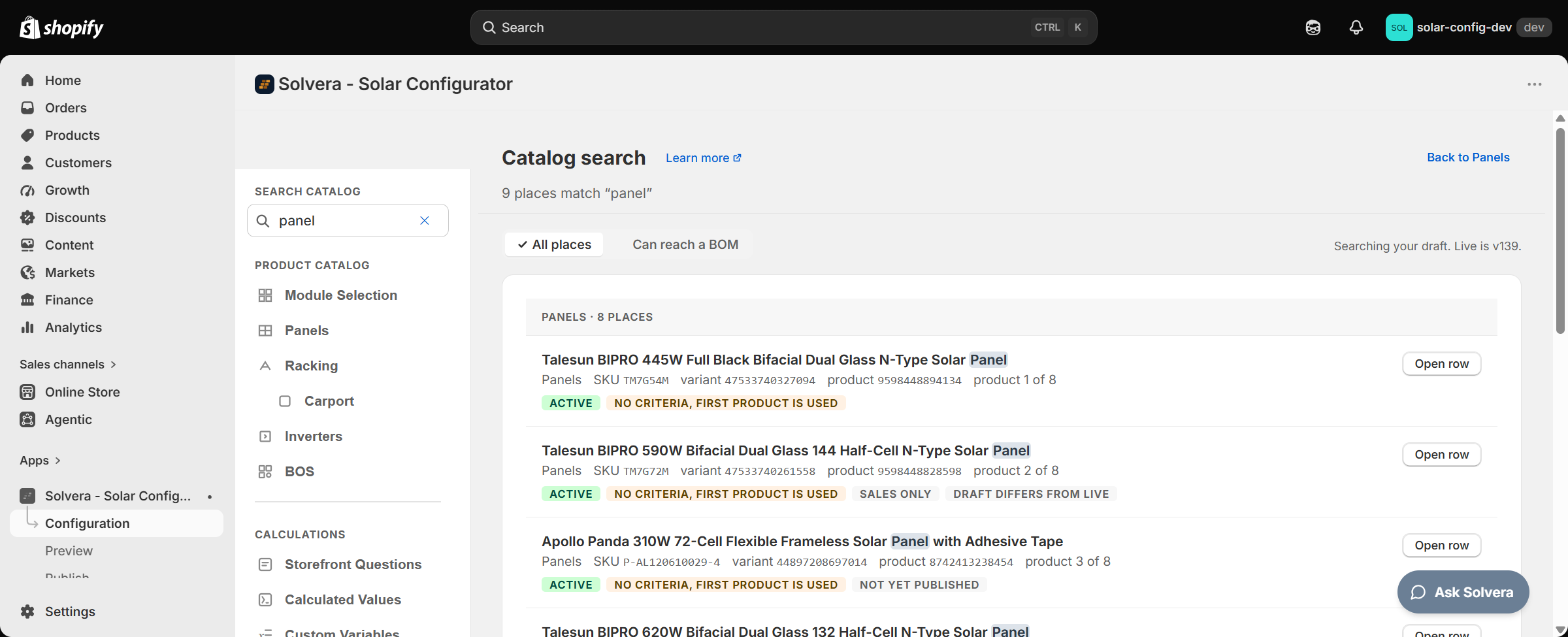The width and height of the screenshot is (1568, 637).
Task: Select the All places filter
Action: 554,244
